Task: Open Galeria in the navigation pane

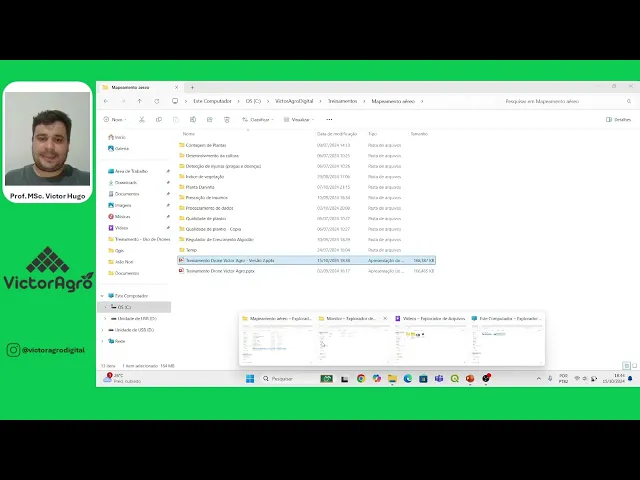Action: pyautogui.click(x=118, y=149)
